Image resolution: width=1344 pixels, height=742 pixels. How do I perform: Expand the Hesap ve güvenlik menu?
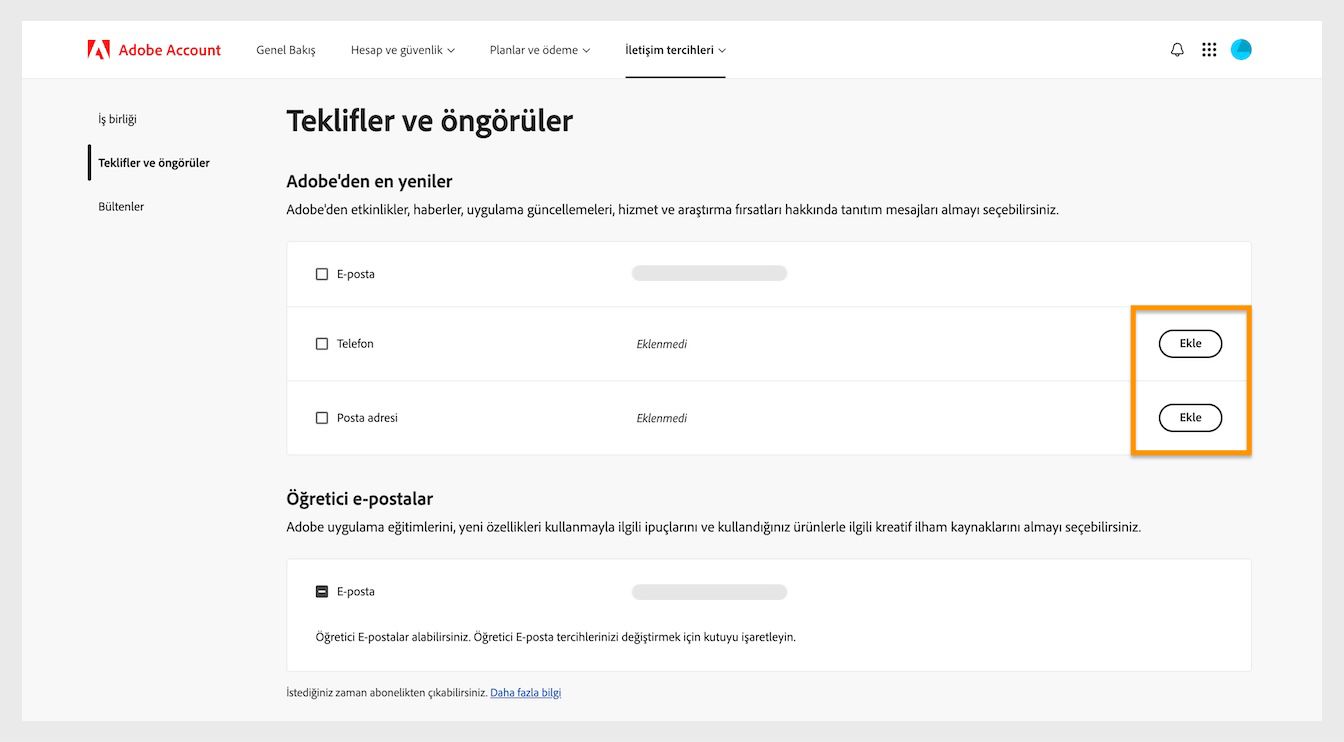(x=403, y=50)
